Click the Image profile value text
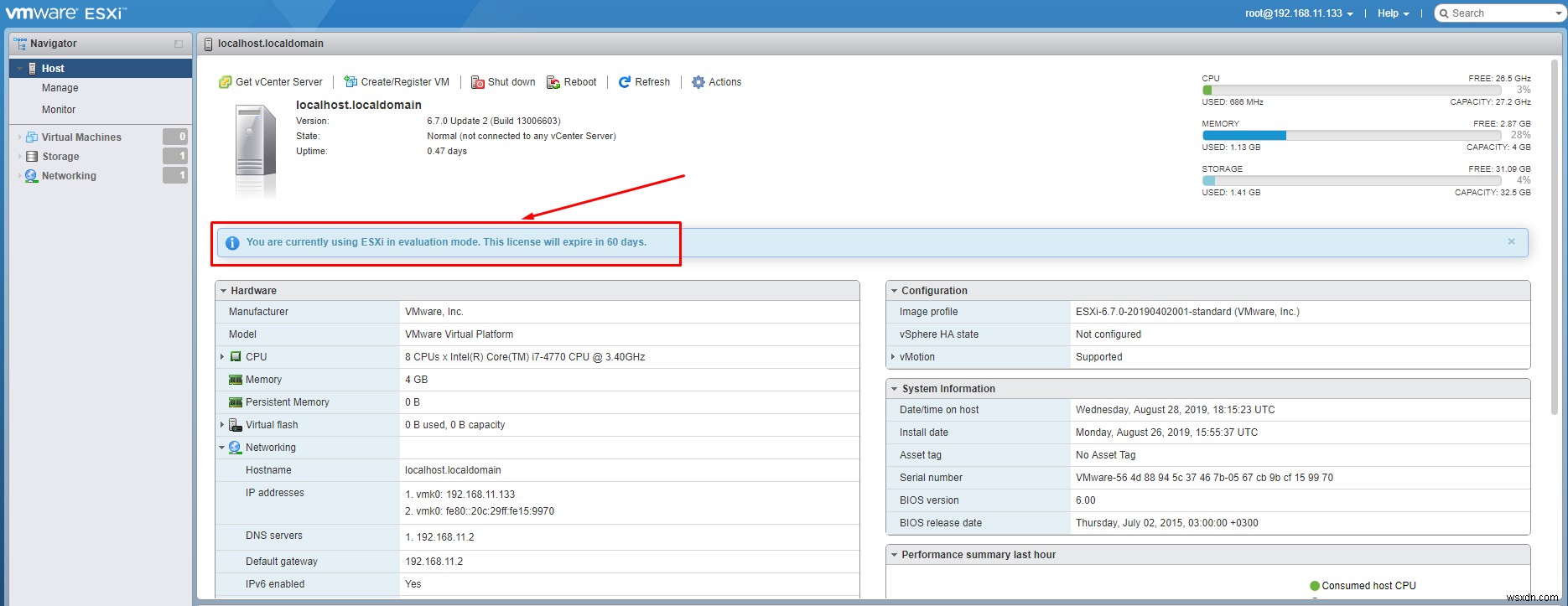This screenshot has width=1568, height=606. [1187, 312]
